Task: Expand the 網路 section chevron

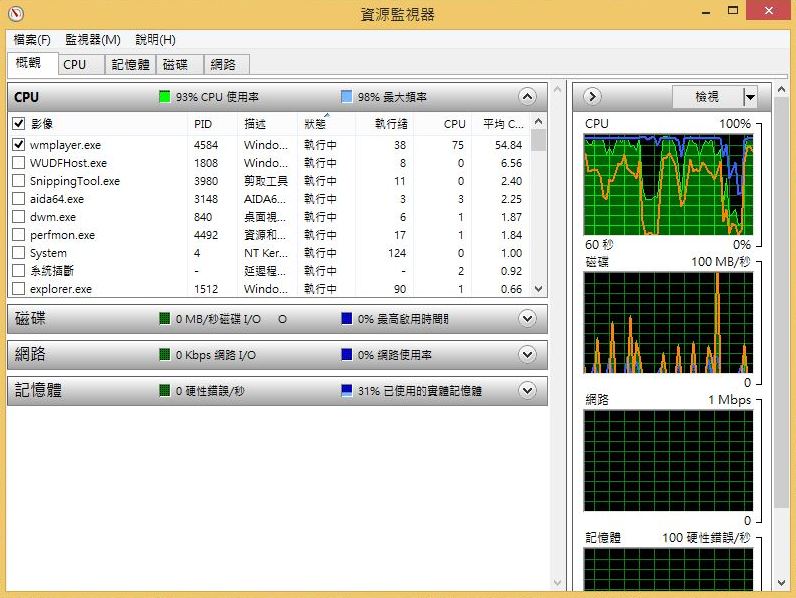Action: click(x=527, y=354)
